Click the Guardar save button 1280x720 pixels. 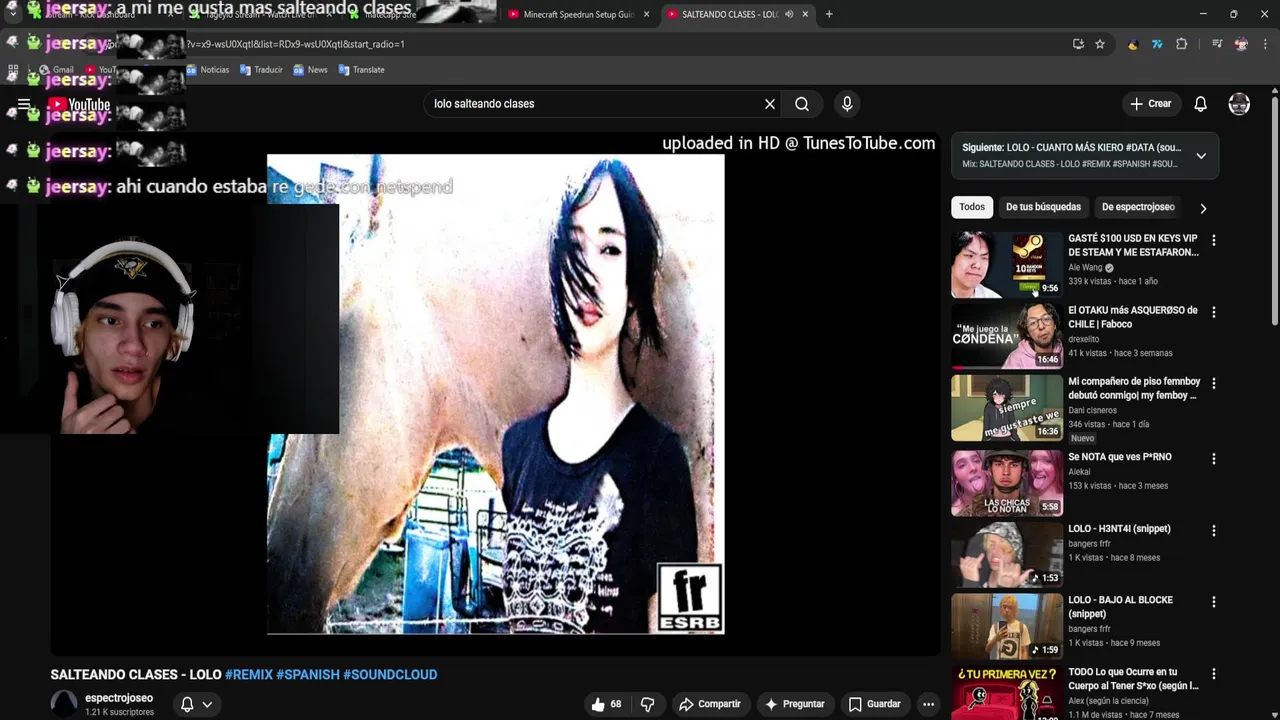875,704
